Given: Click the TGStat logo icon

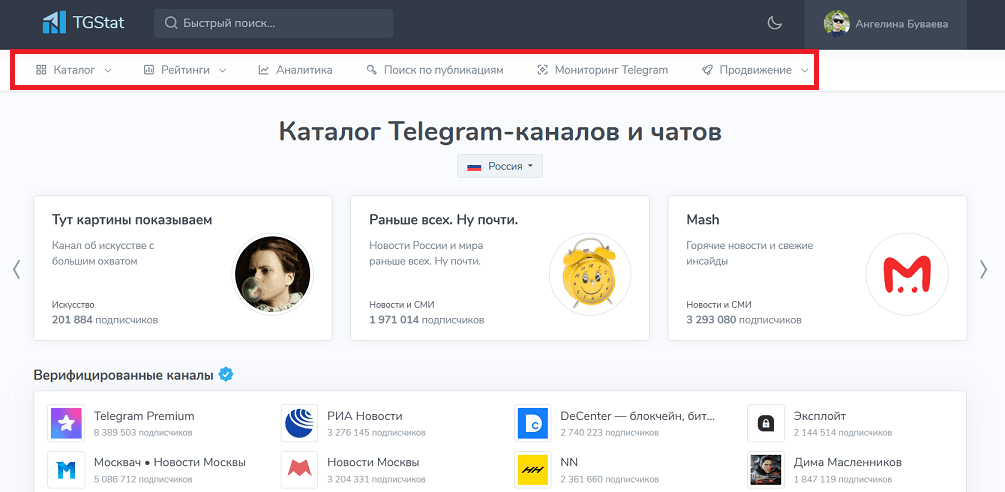Looking at the screenshot, I should point(54,23).
